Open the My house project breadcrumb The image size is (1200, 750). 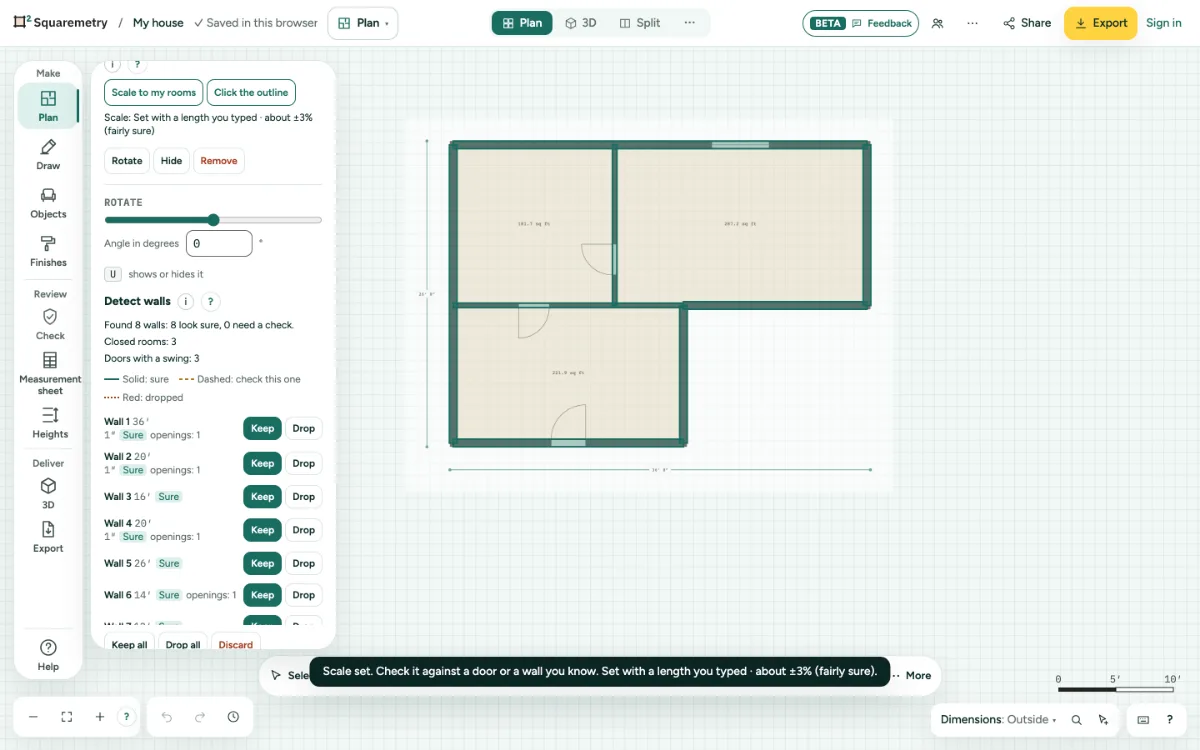click(x=158, y=23)
